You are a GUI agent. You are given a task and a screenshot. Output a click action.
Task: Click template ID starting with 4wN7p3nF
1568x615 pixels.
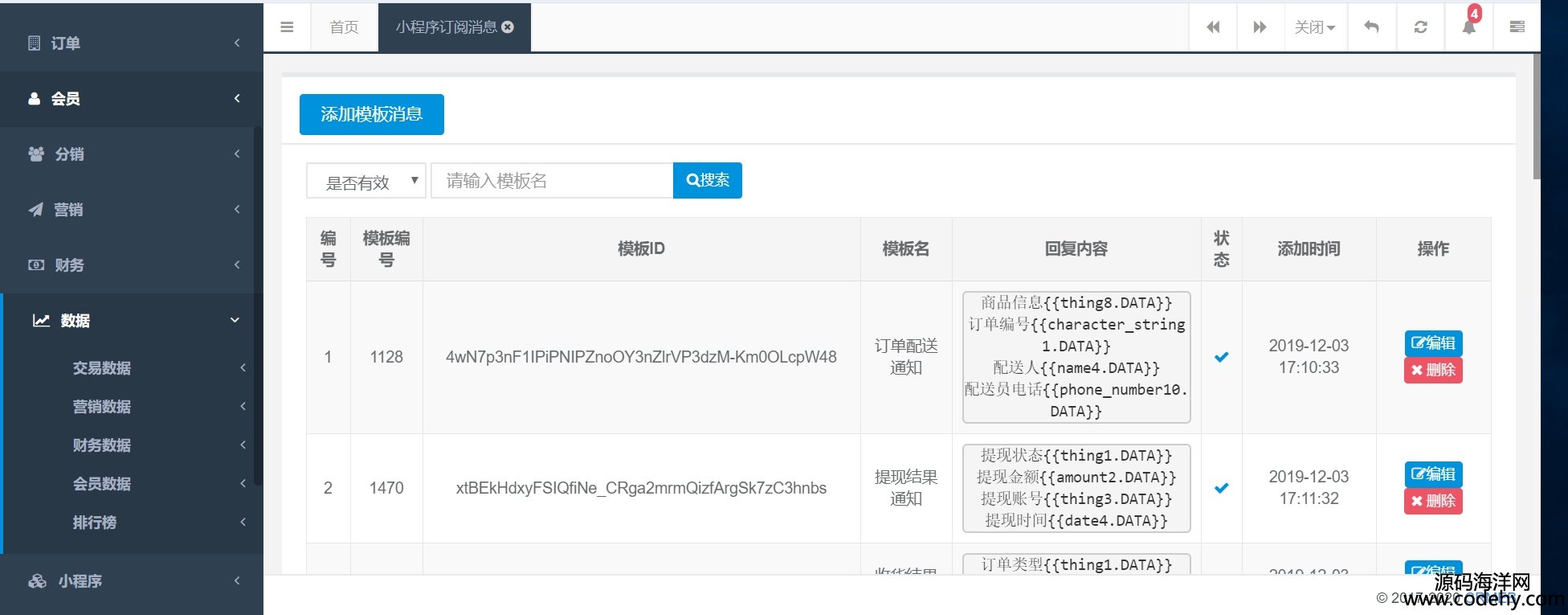tap(641, 357)
